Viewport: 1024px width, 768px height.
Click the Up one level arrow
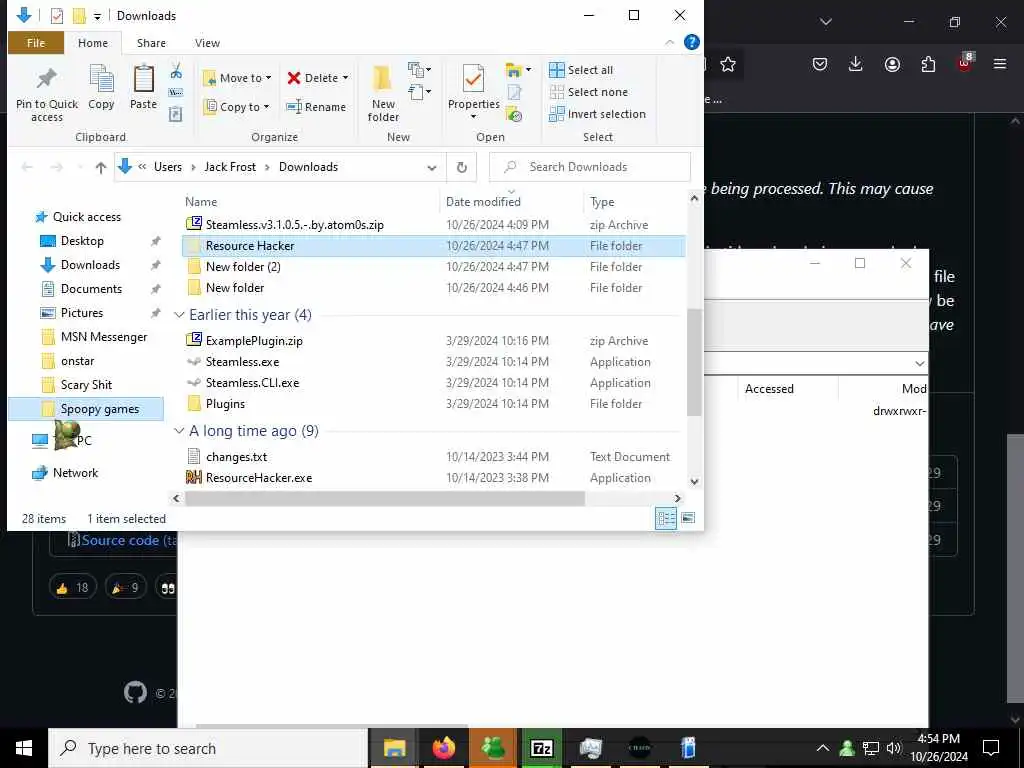pyautogui.click(x=101, y=167)
